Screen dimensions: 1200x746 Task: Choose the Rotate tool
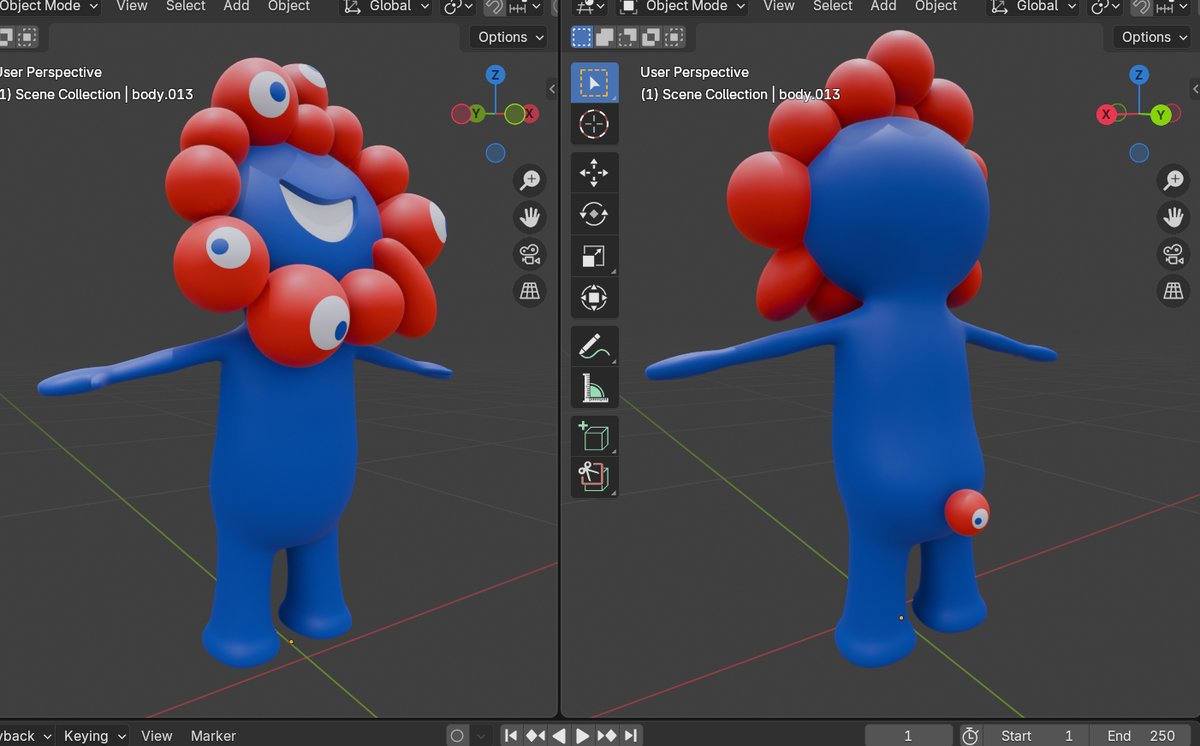click(594, 214)
